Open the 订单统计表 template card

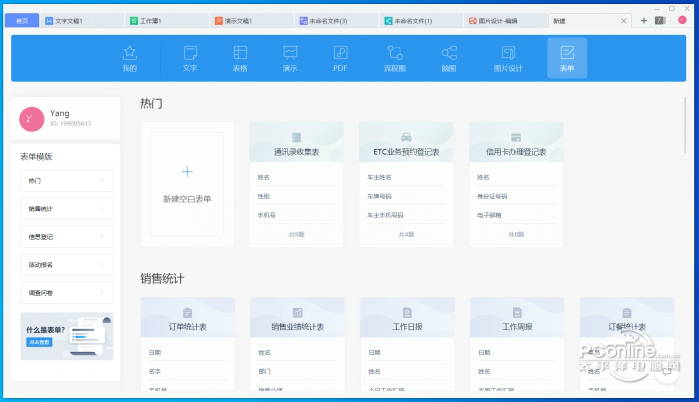188,345
